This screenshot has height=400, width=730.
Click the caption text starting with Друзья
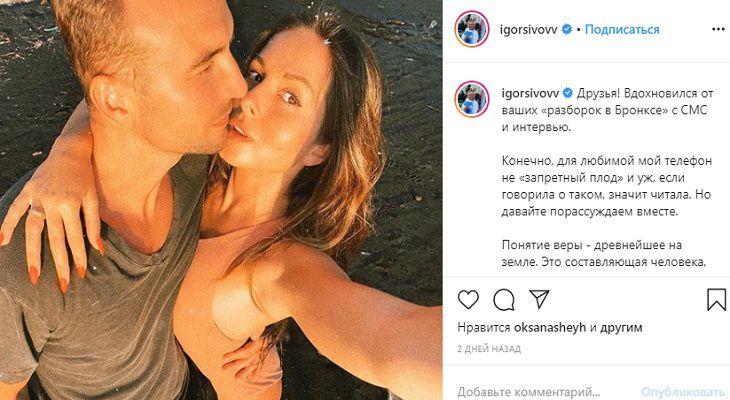click(x=607, y=110)
